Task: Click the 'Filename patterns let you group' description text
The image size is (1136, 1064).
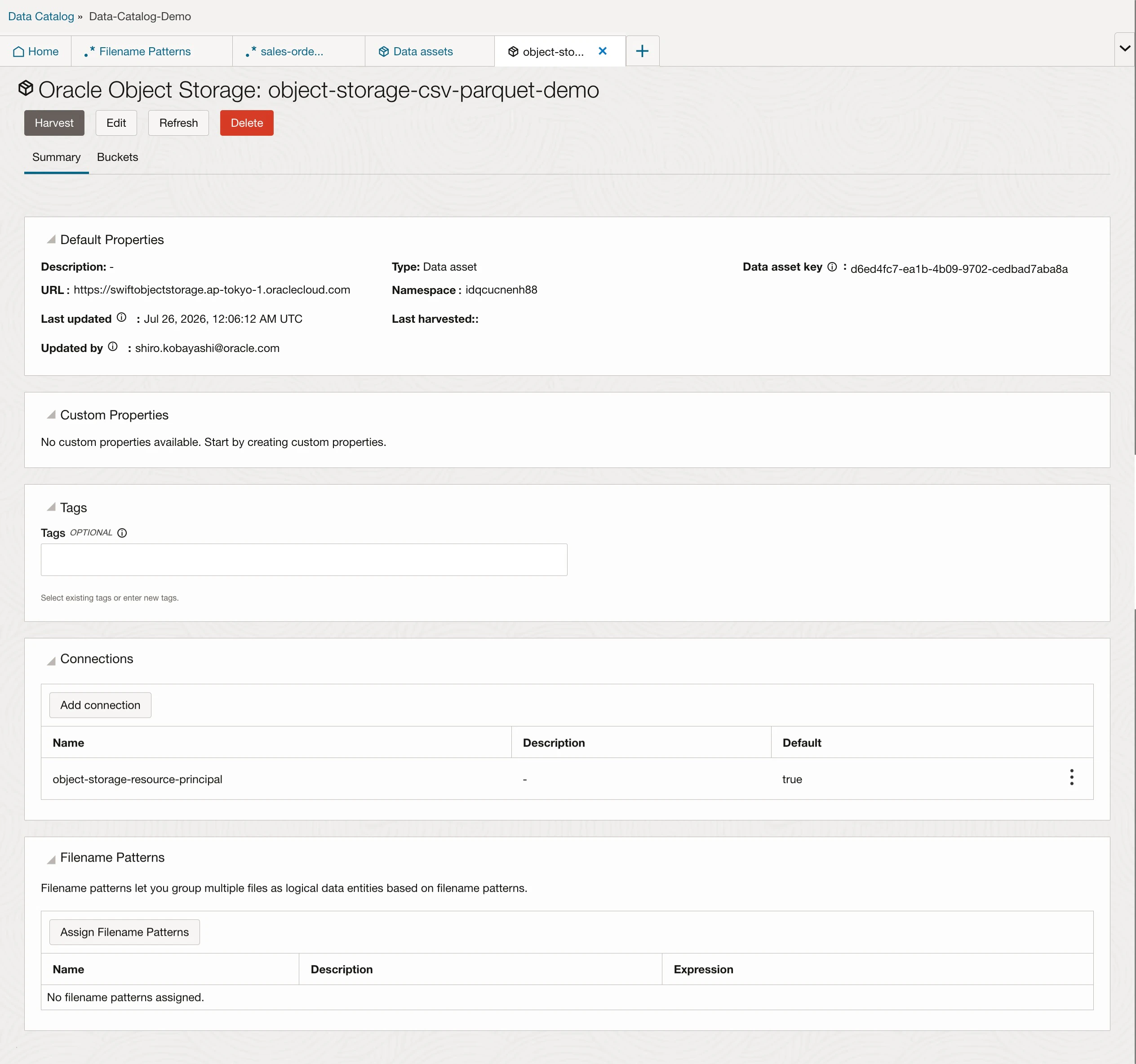Action: coord(284,888)
